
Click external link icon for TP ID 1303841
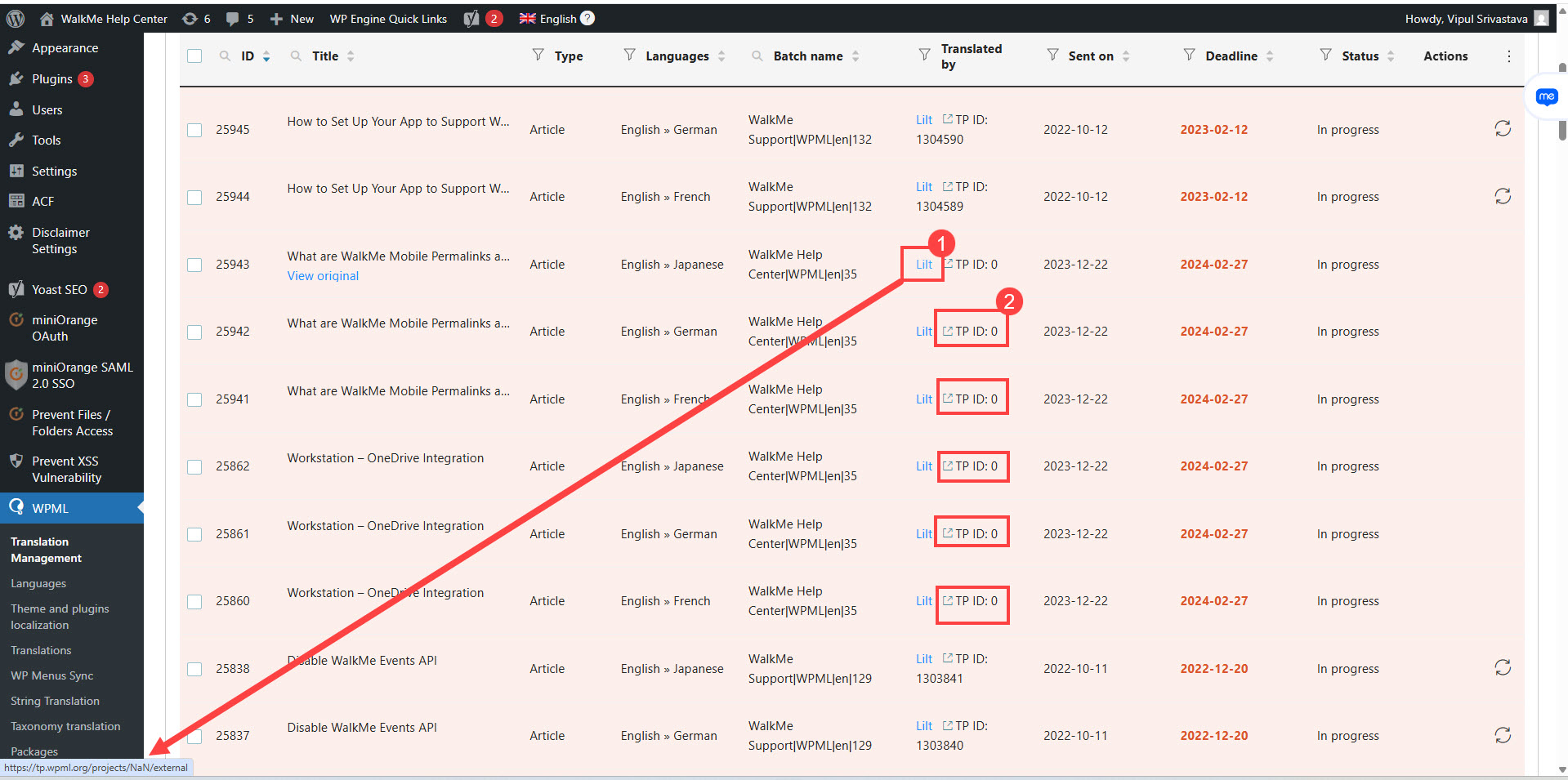click(947, 658)
